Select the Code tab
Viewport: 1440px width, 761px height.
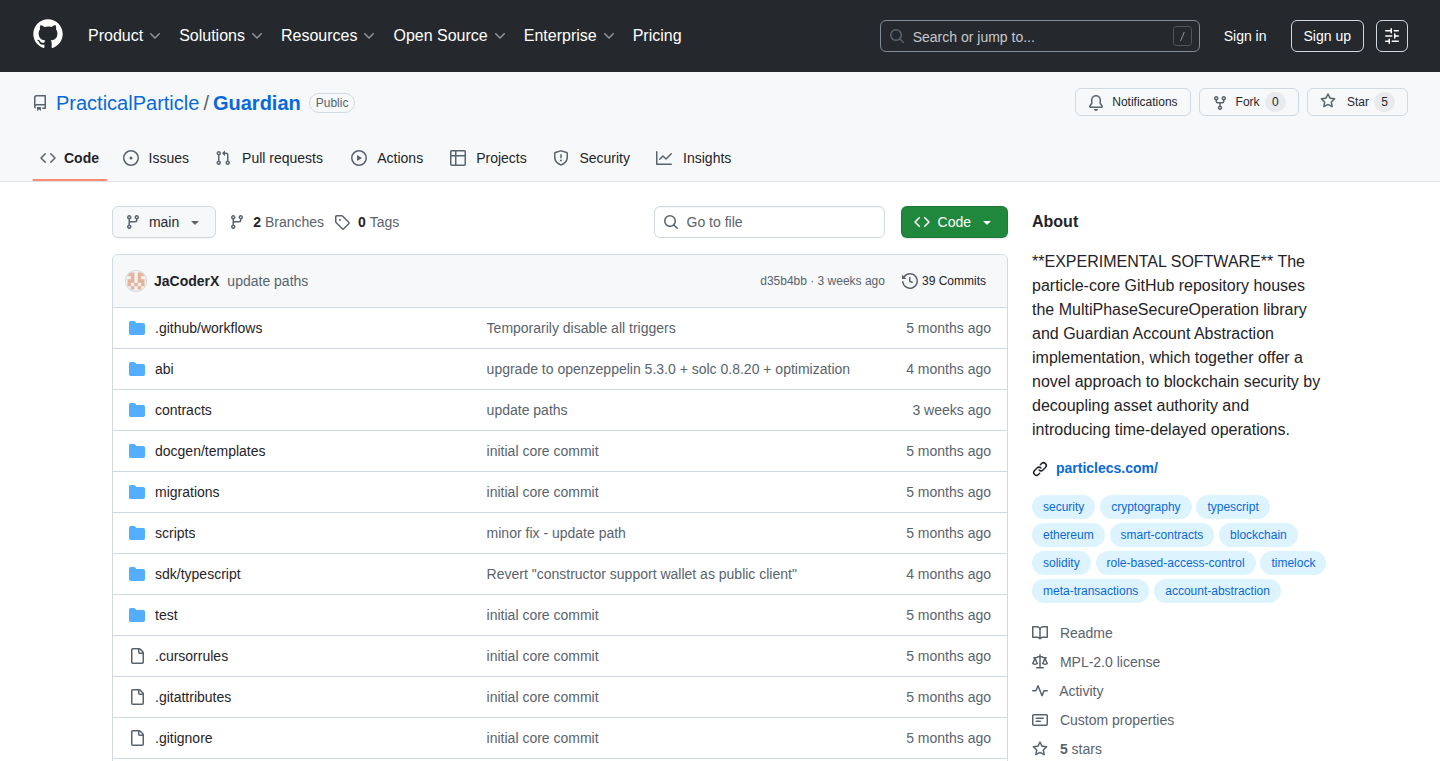pos(70,158)
